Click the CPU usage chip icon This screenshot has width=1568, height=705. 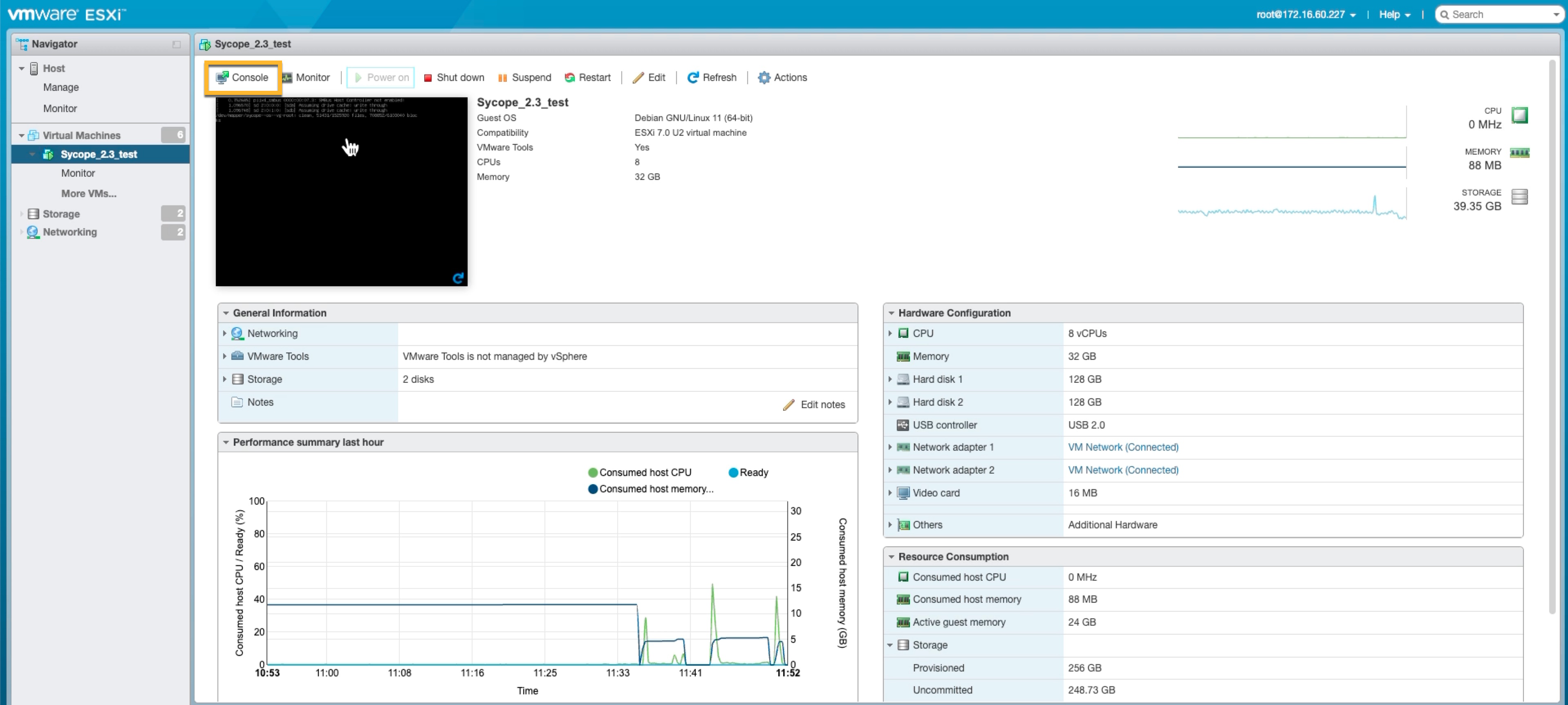tap(1520, 115)
